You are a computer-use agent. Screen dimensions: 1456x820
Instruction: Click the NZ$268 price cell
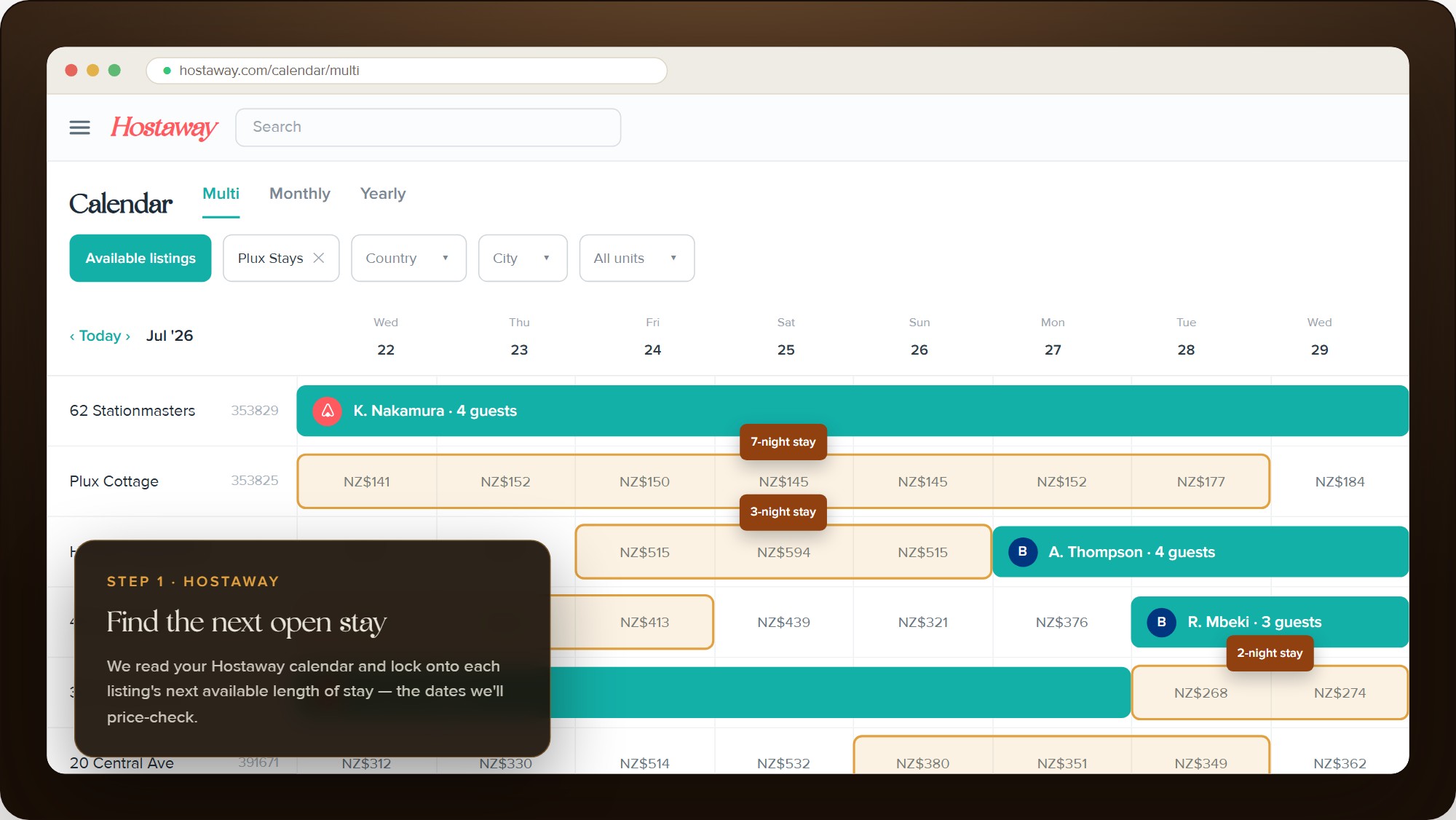(x=1200, y=693)
